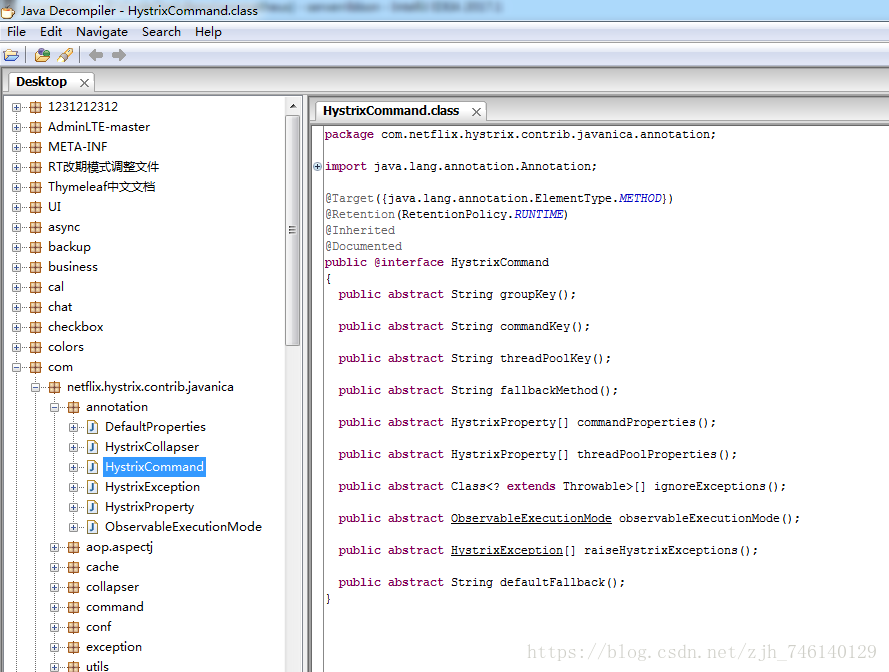Screen dimensions: 889x672
Task: Close the HystrixCommand.class editor tab
Action: coord(477,112)
